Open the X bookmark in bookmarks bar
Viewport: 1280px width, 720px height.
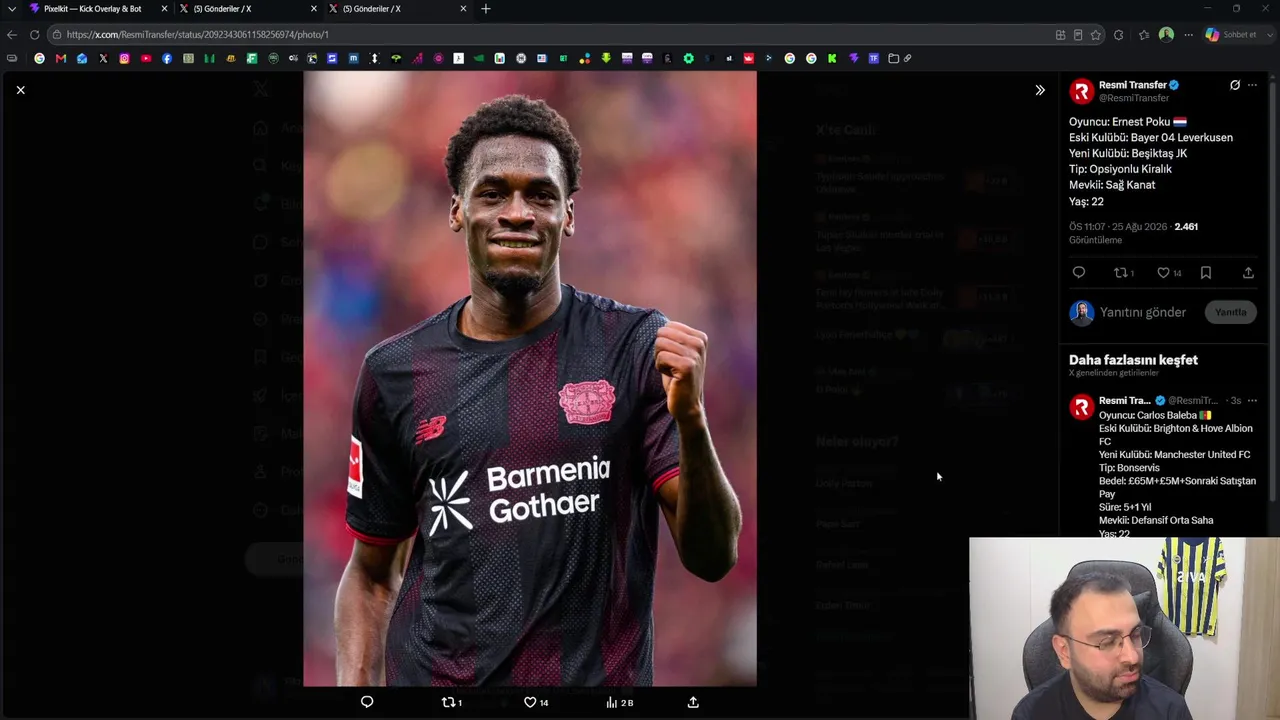(103, 58)
